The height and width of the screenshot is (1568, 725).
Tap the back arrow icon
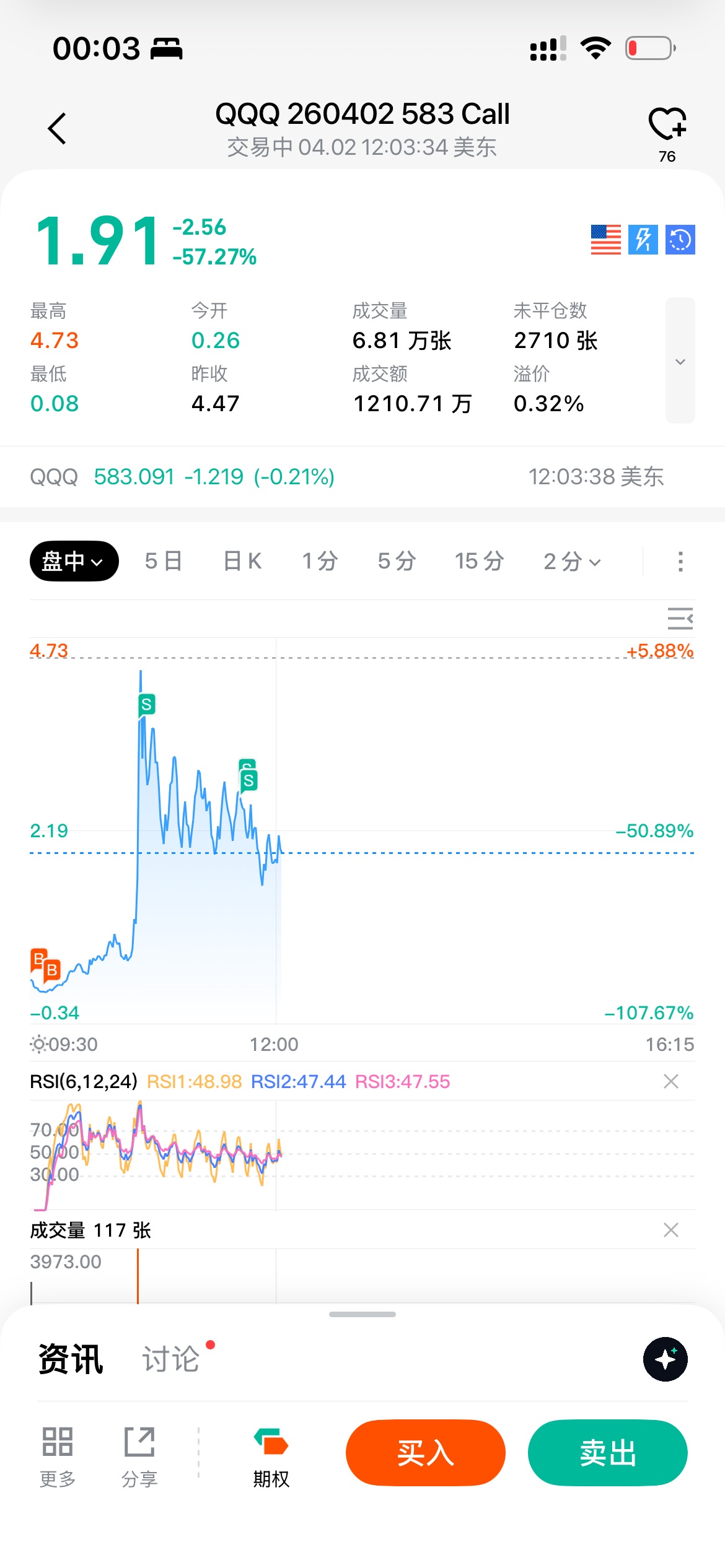(x=57, y=129)
